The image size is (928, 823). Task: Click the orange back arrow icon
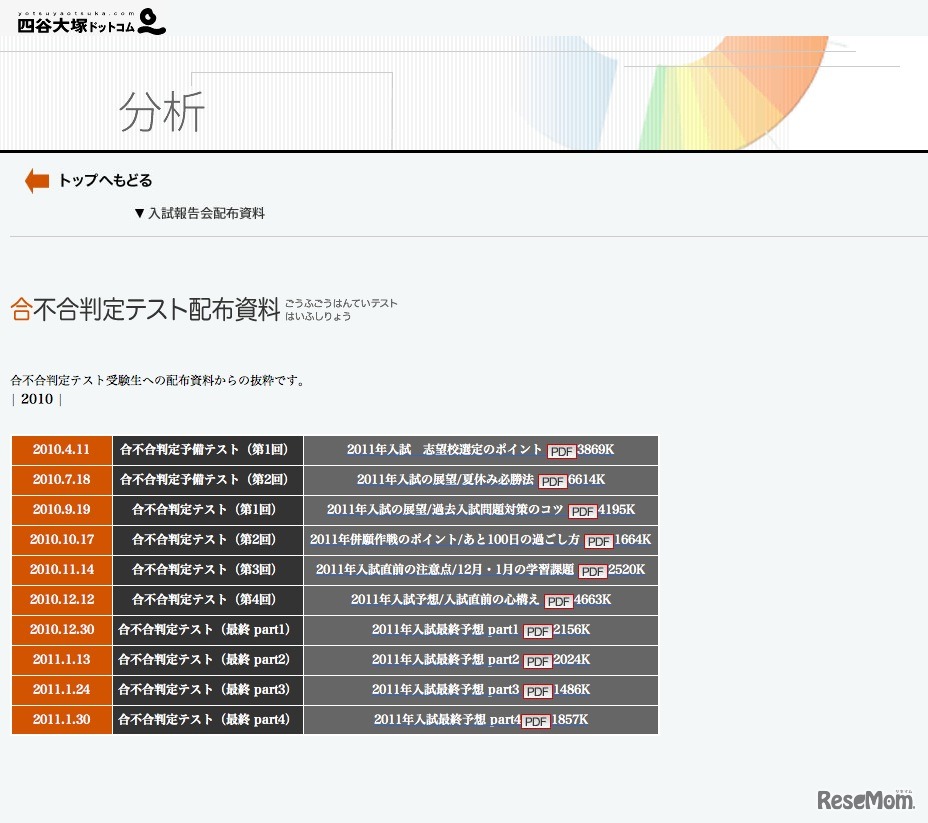pyautogui.click(x=36, y=180)
